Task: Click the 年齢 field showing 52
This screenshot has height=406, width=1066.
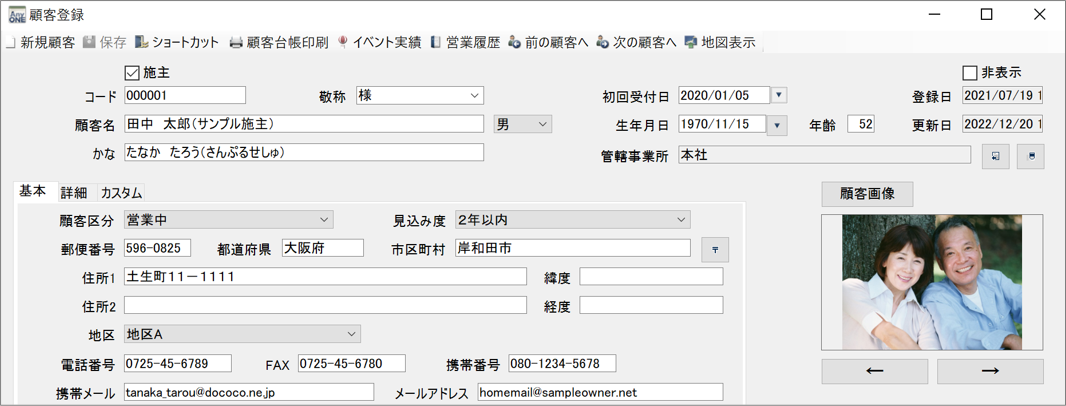Action: click(x=861, y=124)
